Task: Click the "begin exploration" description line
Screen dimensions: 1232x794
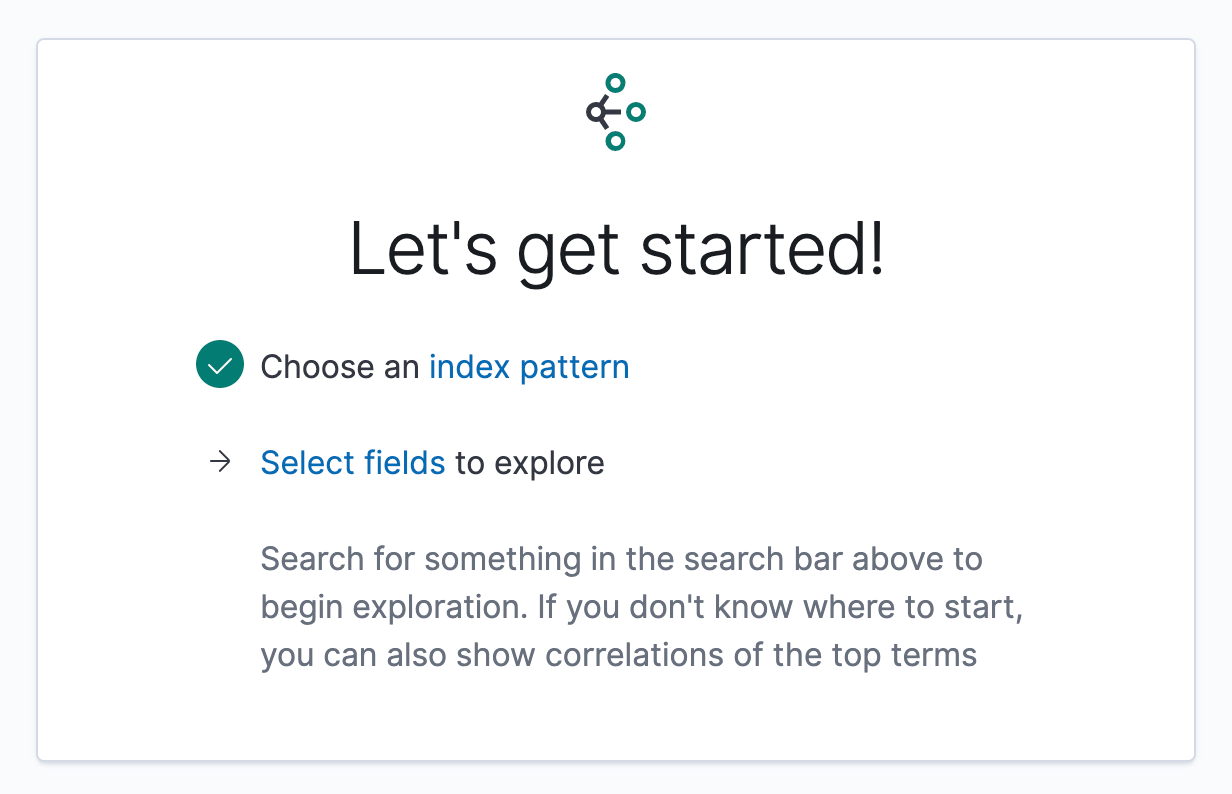Action: pyautogui.click(x=642, y=607)
